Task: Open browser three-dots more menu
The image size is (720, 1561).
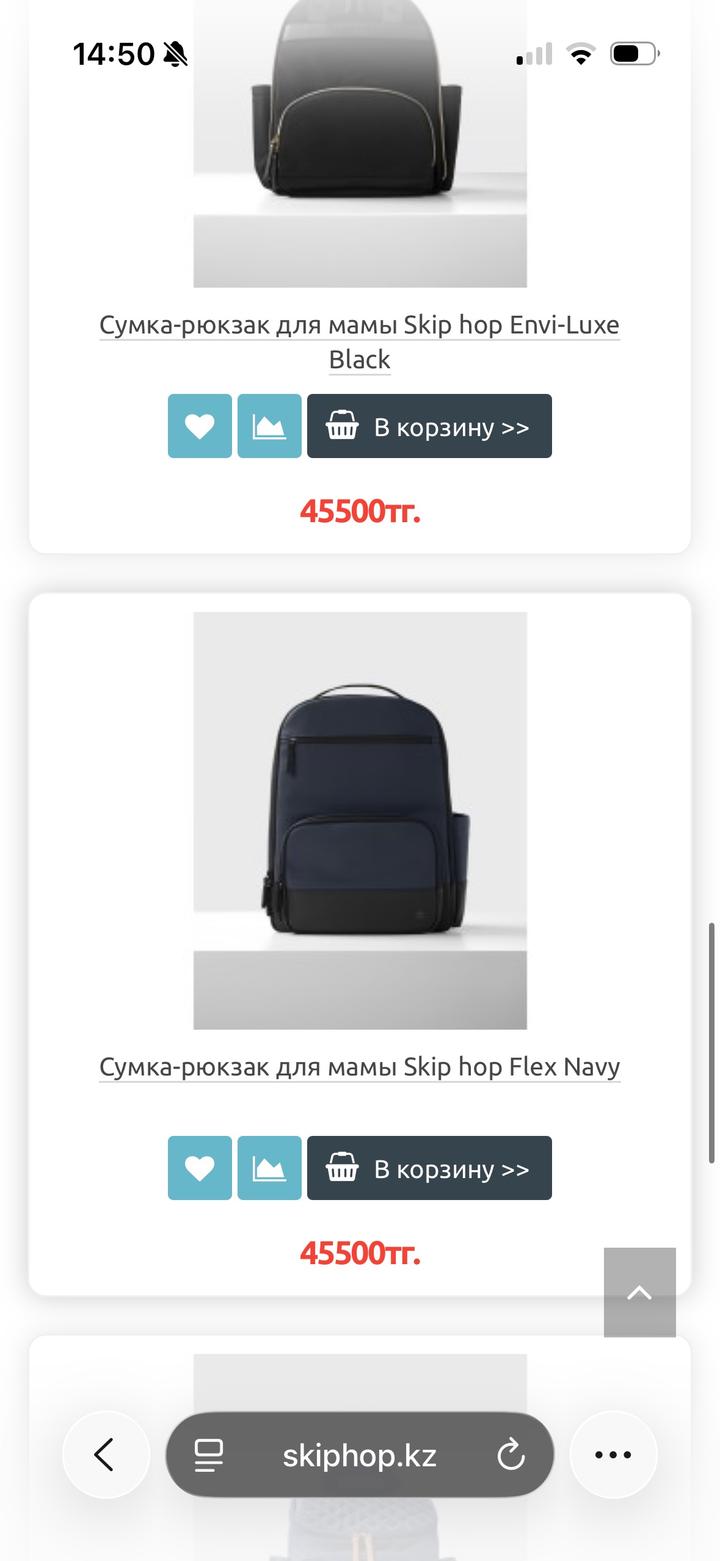Action: tap(613, 1455)
